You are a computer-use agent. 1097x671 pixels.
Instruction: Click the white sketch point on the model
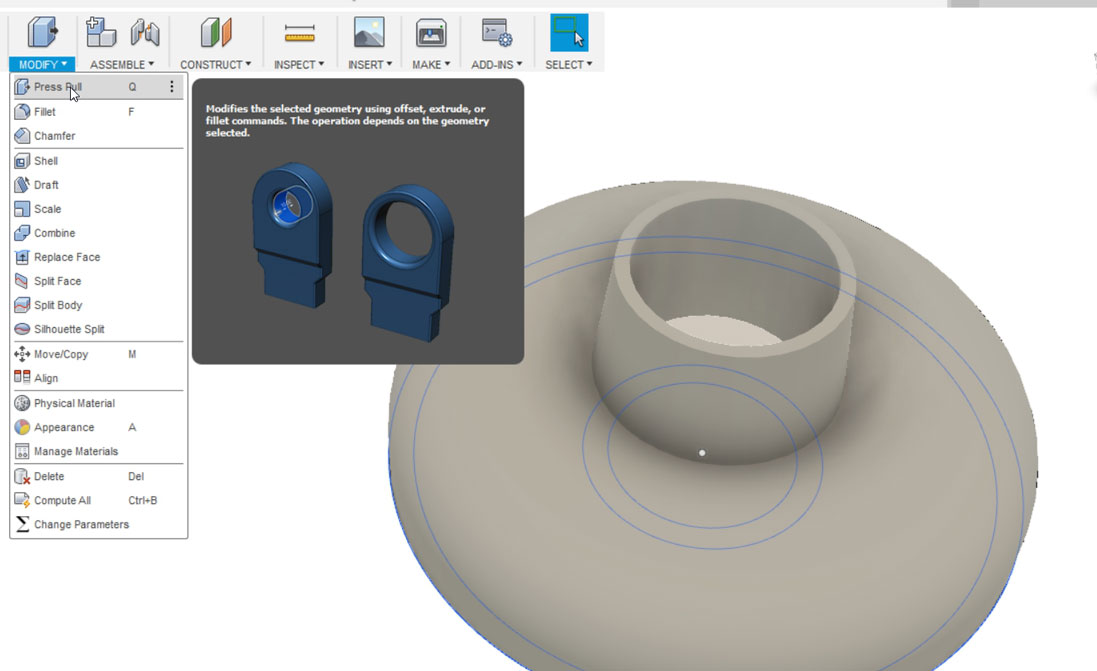702,453
